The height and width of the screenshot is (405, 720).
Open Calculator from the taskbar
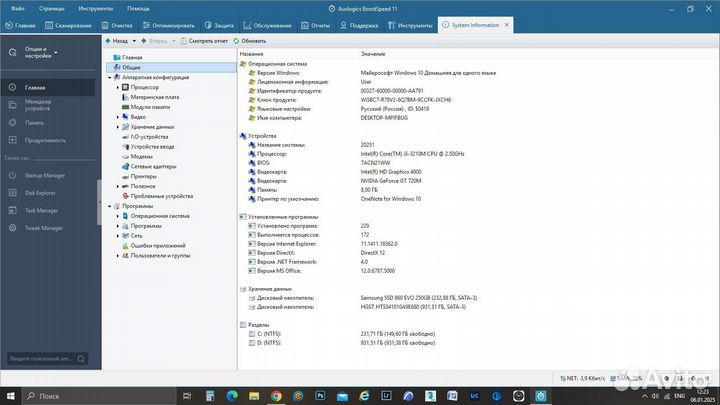[210, 396]
